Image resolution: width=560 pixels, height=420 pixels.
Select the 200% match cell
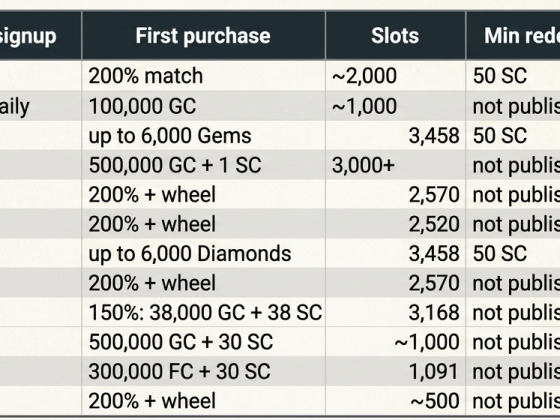coord(203,76)
